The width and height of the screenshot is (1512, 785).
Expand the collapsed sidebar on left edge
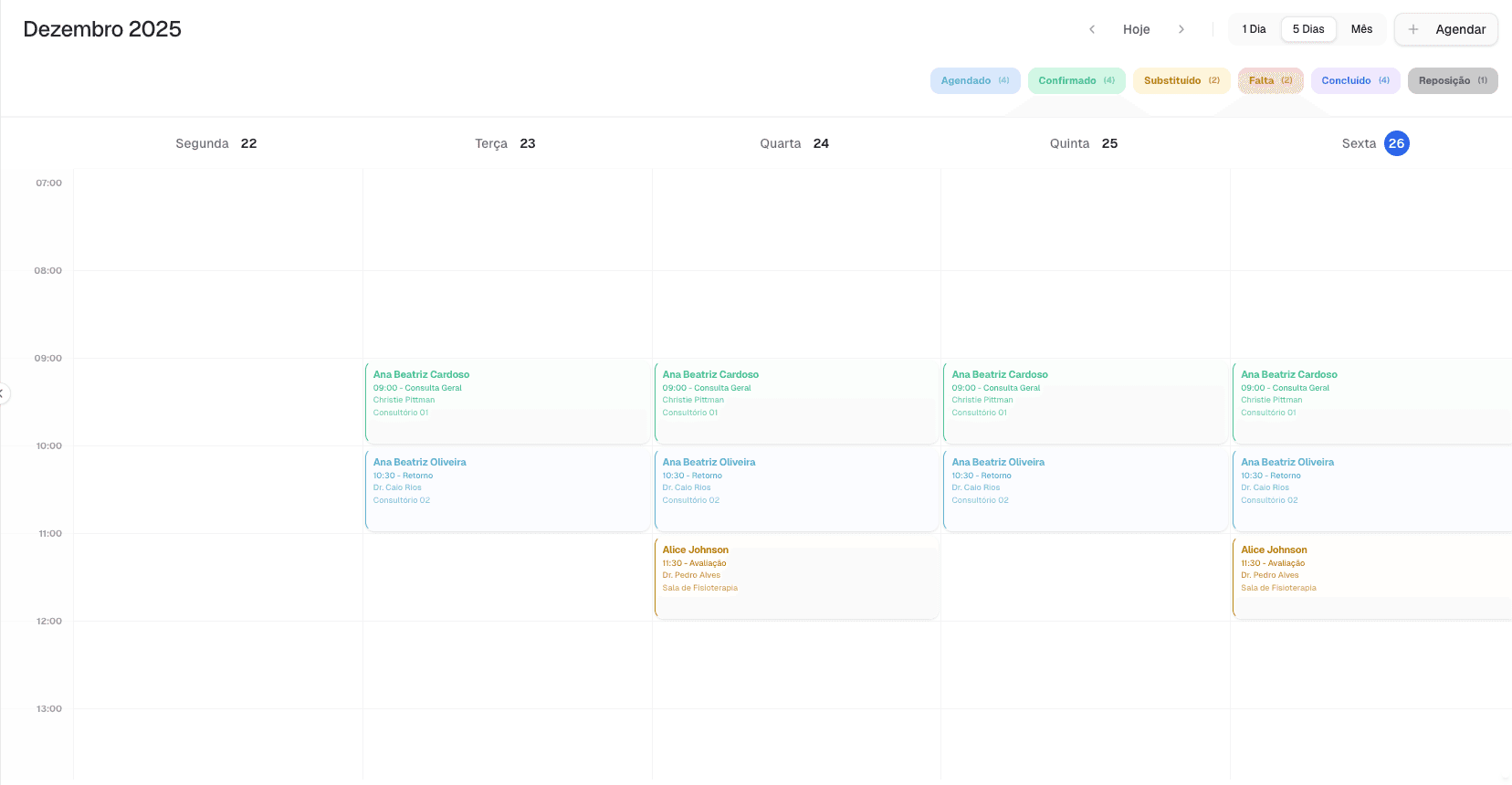(x=3, y=393)
